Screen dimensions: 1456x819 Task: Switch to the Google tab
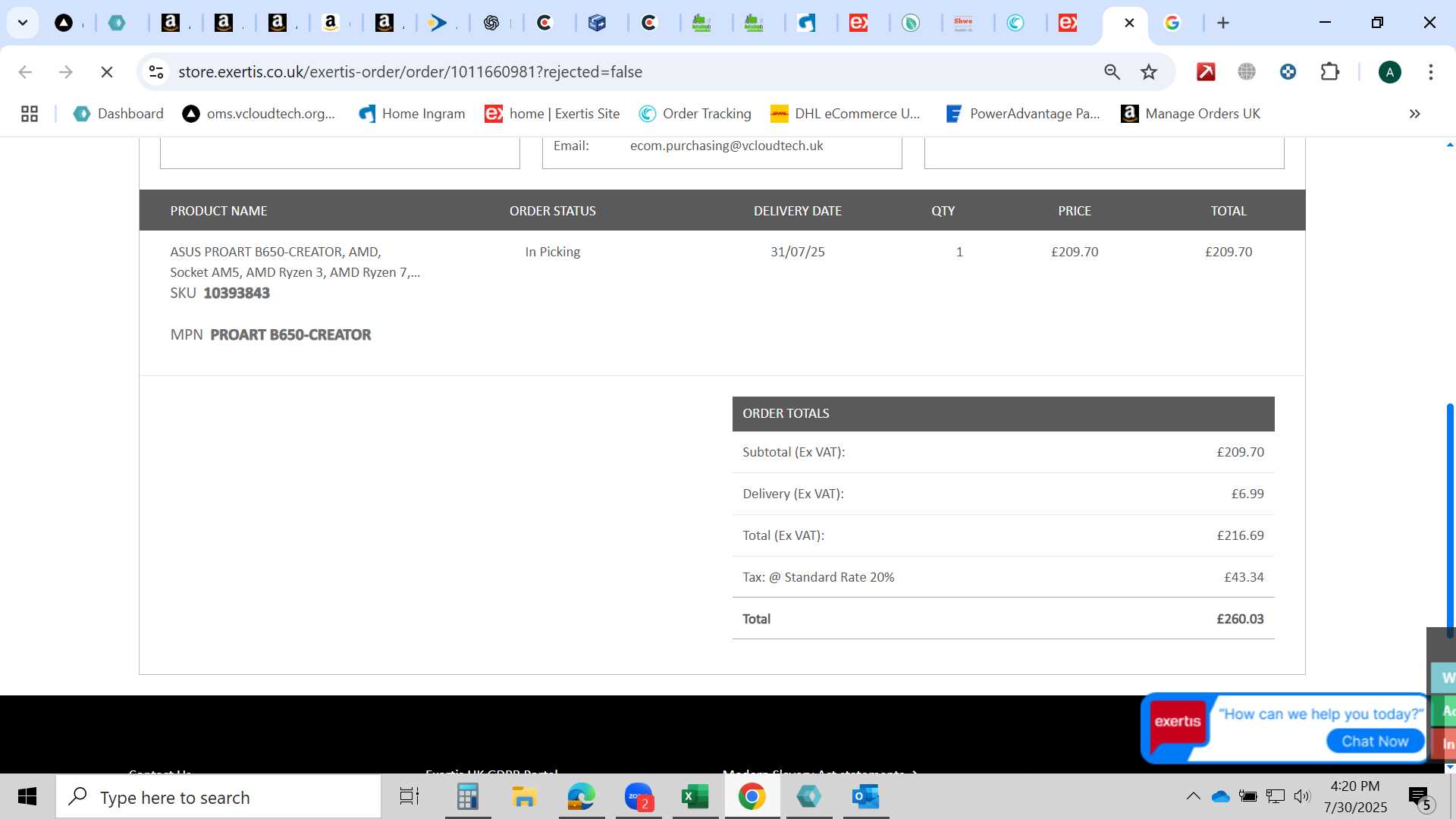[x=1172, y=23]
